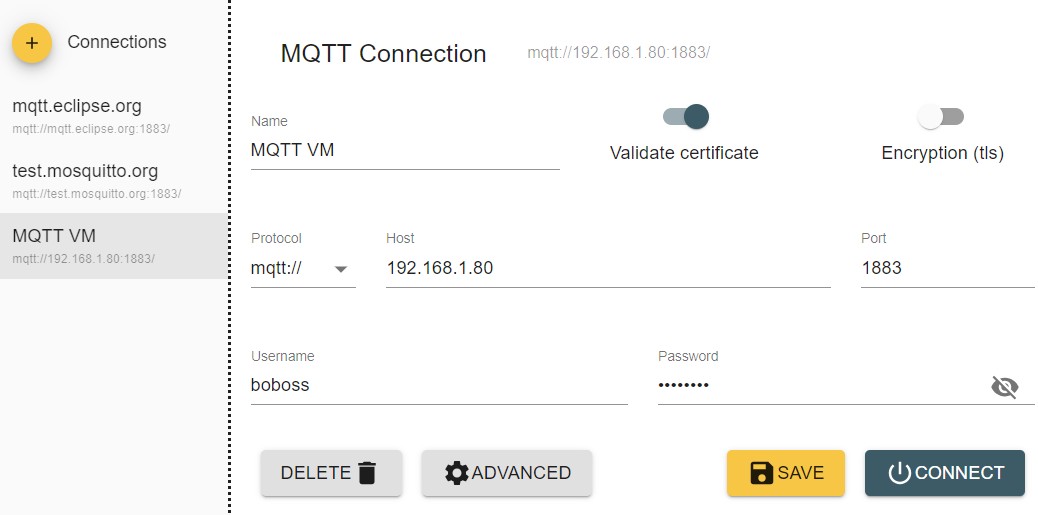Click the power icon on Connect

click(899, 473)
